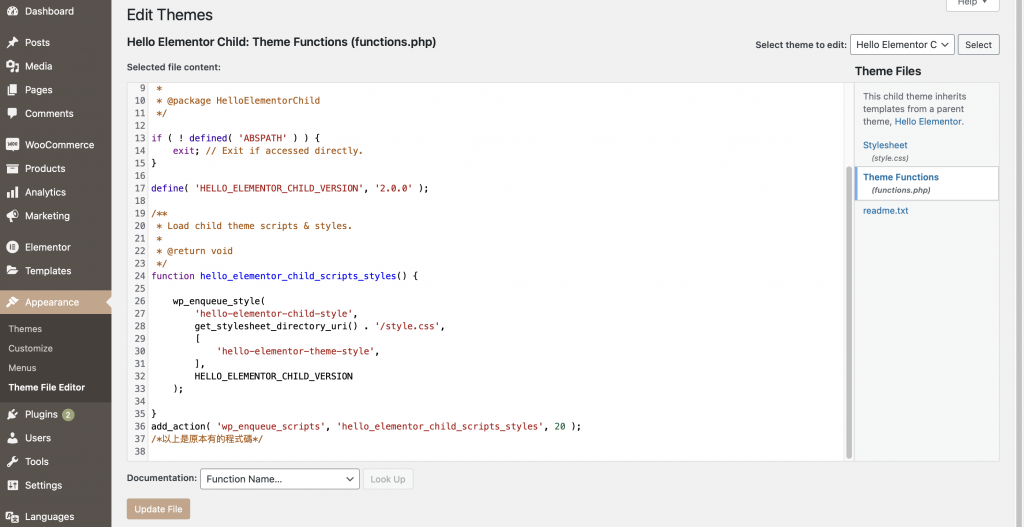Viewport: 1024px width, 527px height.
Task: Select Theme File Editor submenu item
Action: coord(46,387)
